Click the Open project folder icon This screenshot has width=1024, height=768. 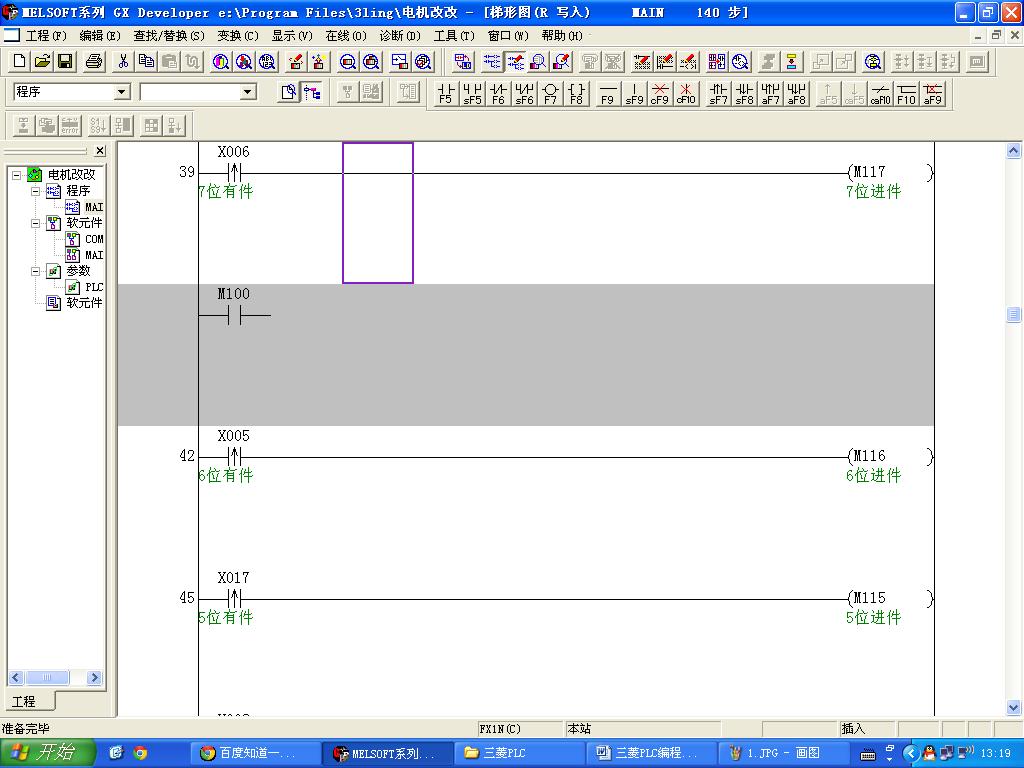tap(42, 62)
